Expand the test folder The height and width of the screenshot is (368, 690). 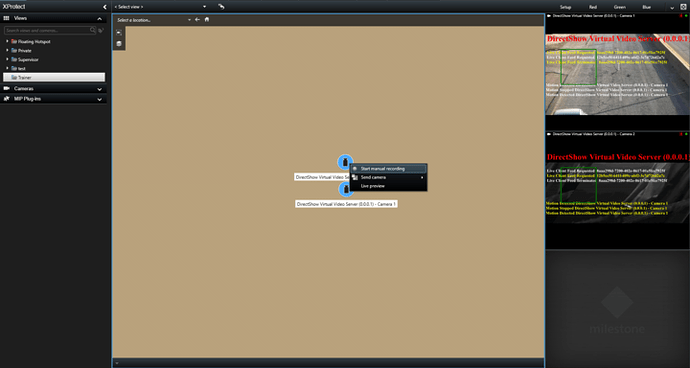pos(7,68)
